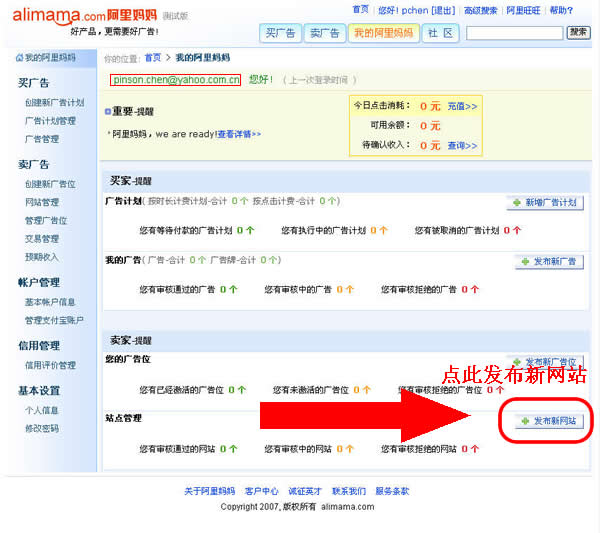Click count after 您有等待付款的广告计划
The height and width of the screenshot is (533, 600).
245,230
